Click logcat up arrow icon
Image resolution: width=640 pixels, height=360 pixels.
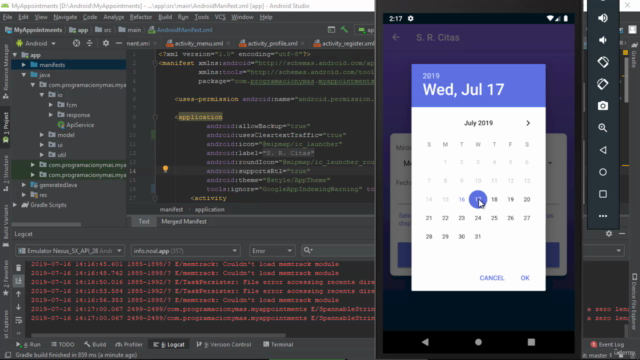pos(18,294)
